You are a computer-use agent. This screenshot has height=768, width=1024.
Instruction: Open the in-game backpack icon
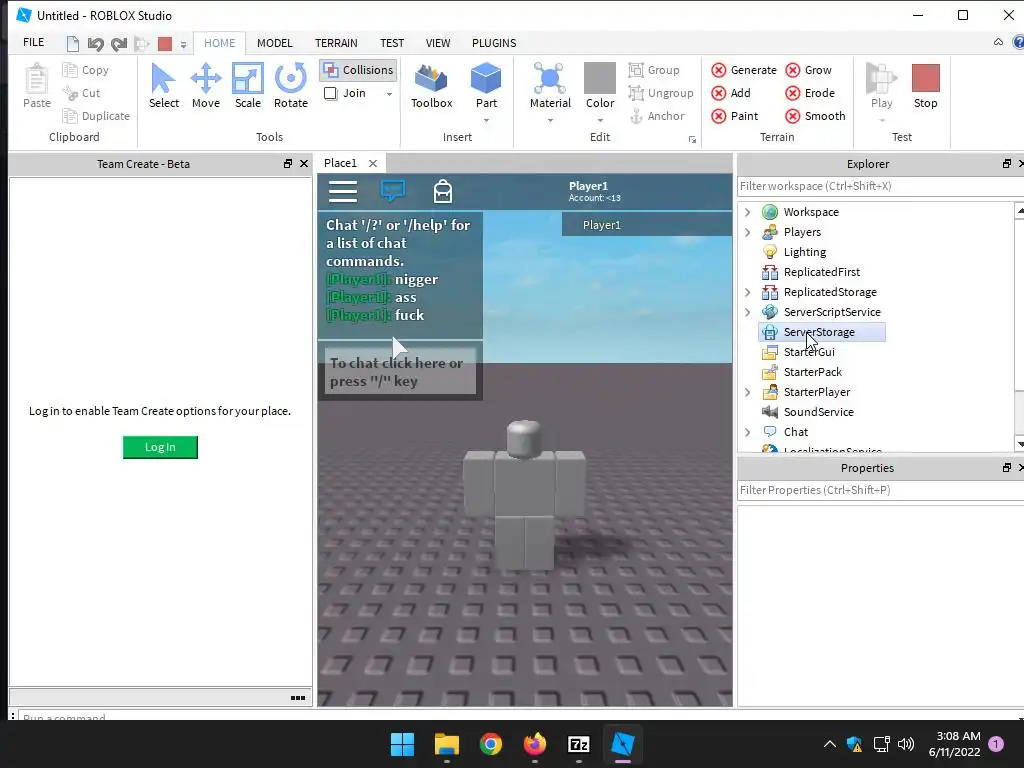pos(443,191)
